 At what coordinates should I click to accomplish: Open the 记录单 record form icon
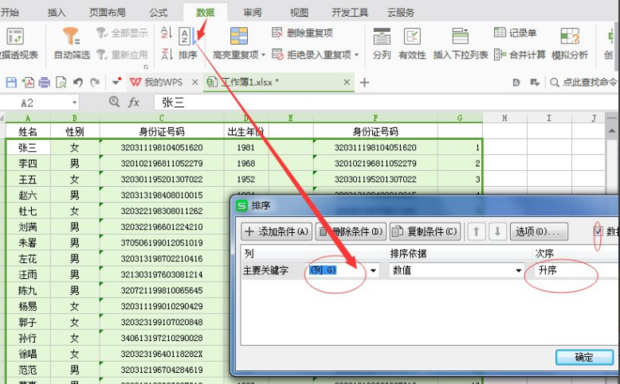click(500, 32)
